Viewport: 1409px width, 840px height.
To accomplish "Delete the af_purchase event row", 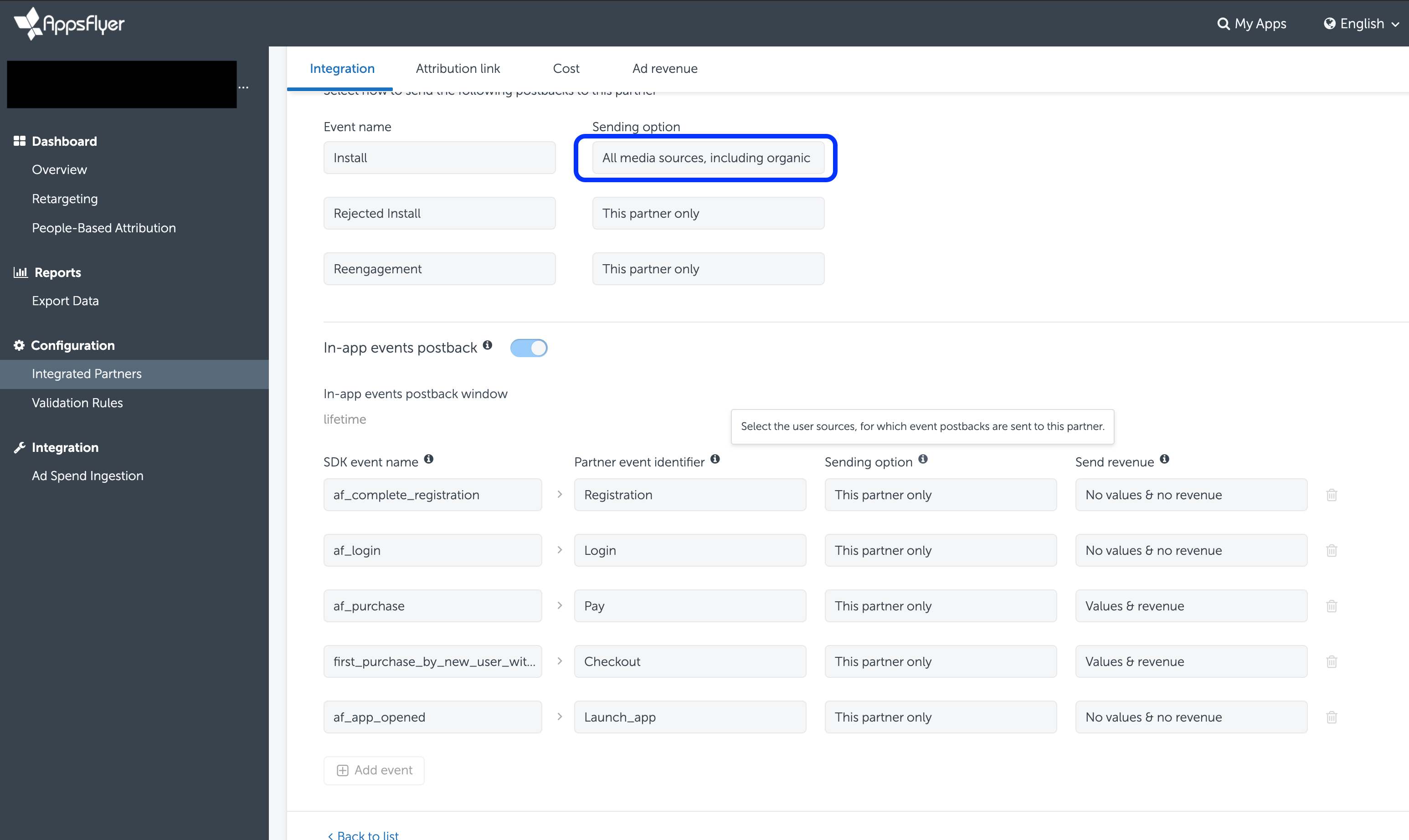I will [x=1332, y=606].
